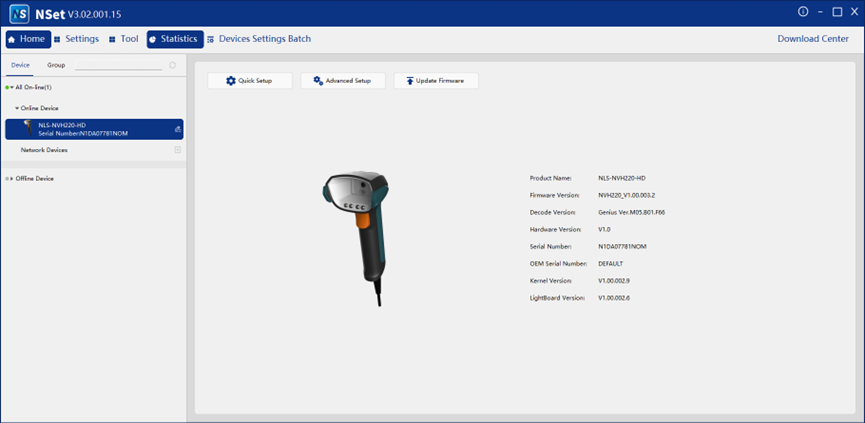Open the Tool tab
865x423 pixels.
(124, 39)
